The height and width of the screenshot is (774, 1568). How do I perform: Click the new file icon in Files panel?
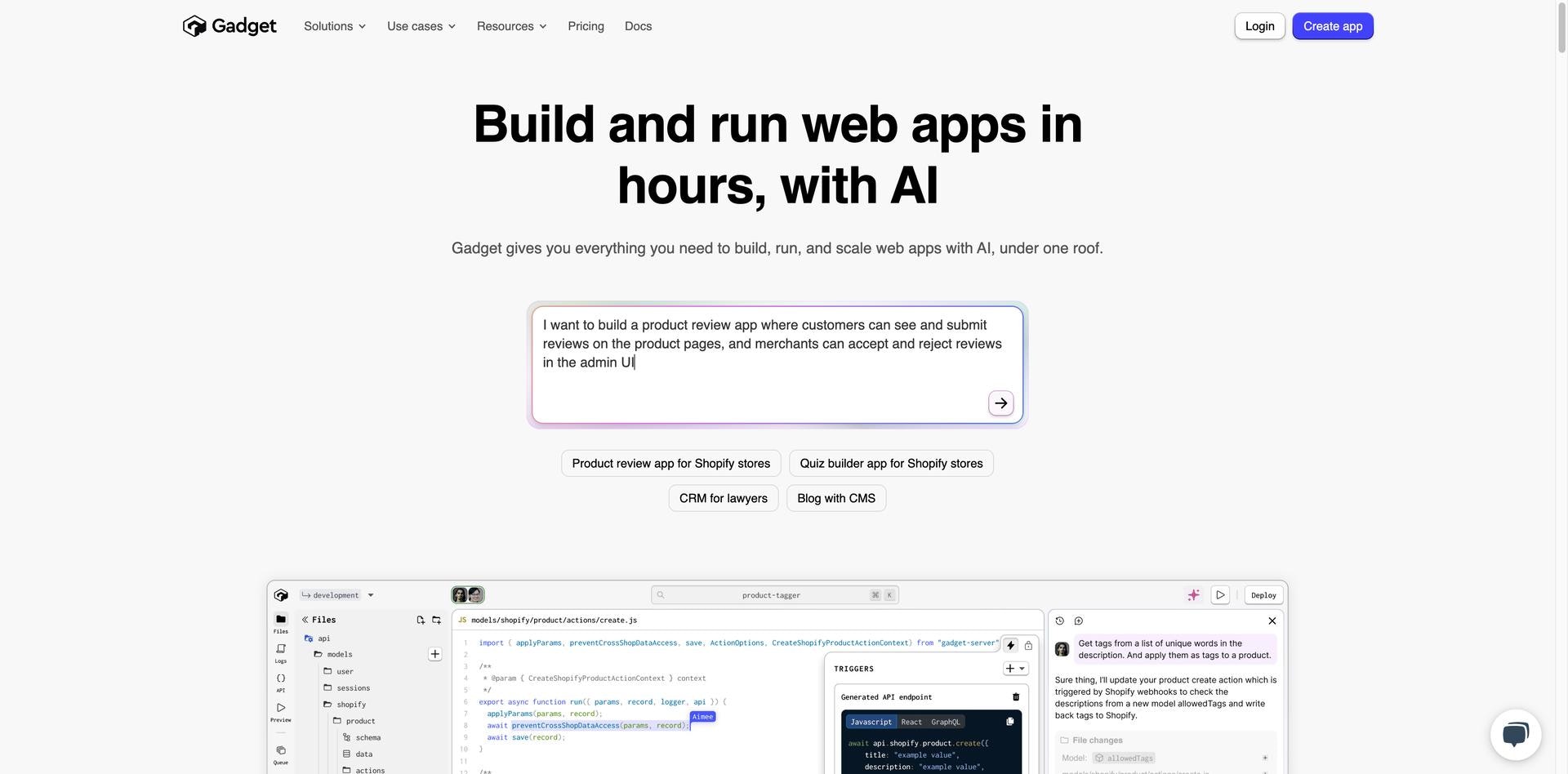click(421, 621)
